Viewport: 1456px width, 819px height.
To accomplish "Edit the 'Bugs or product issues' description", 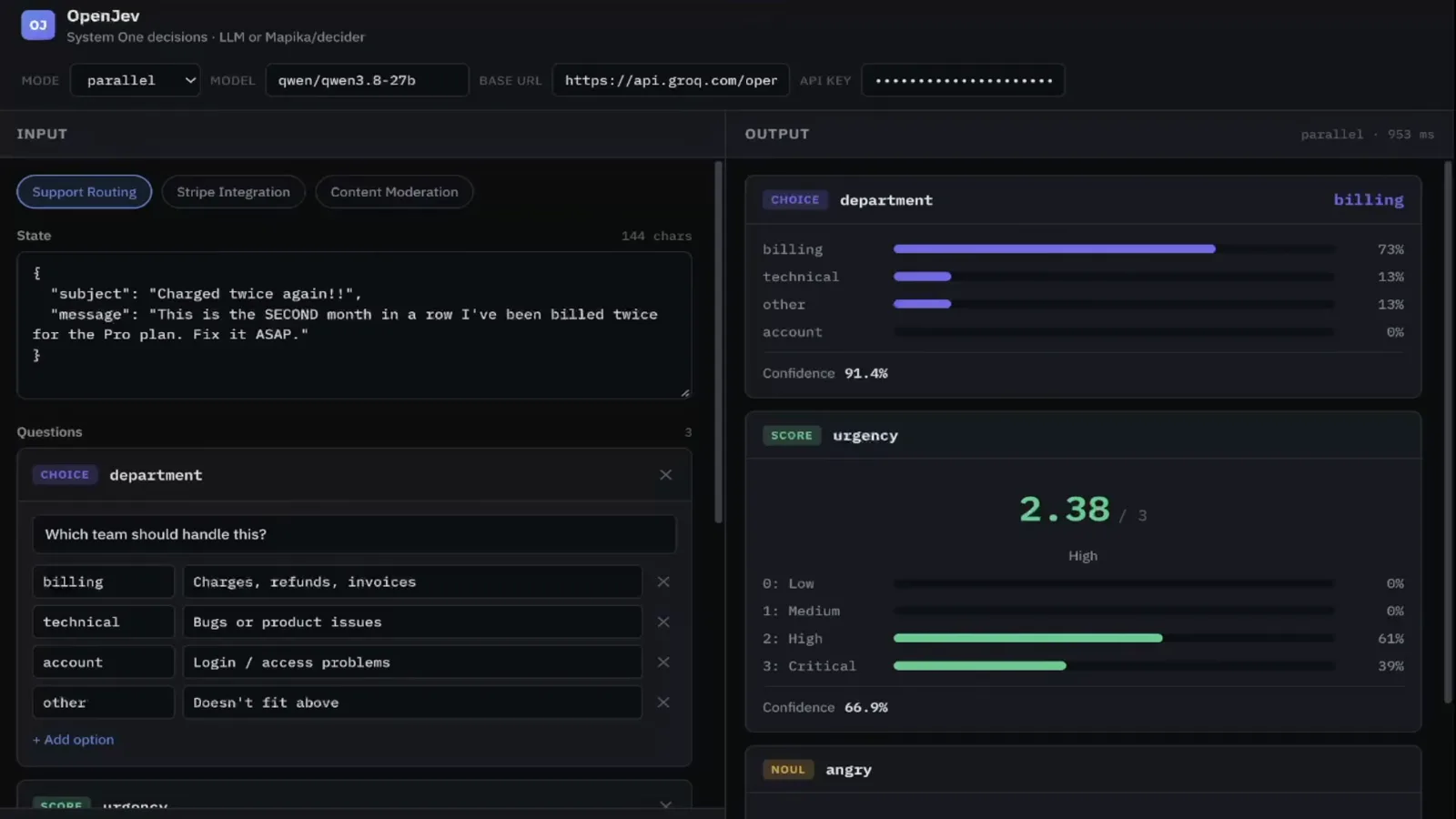I will pyautogui.click(x=412, y=622).
